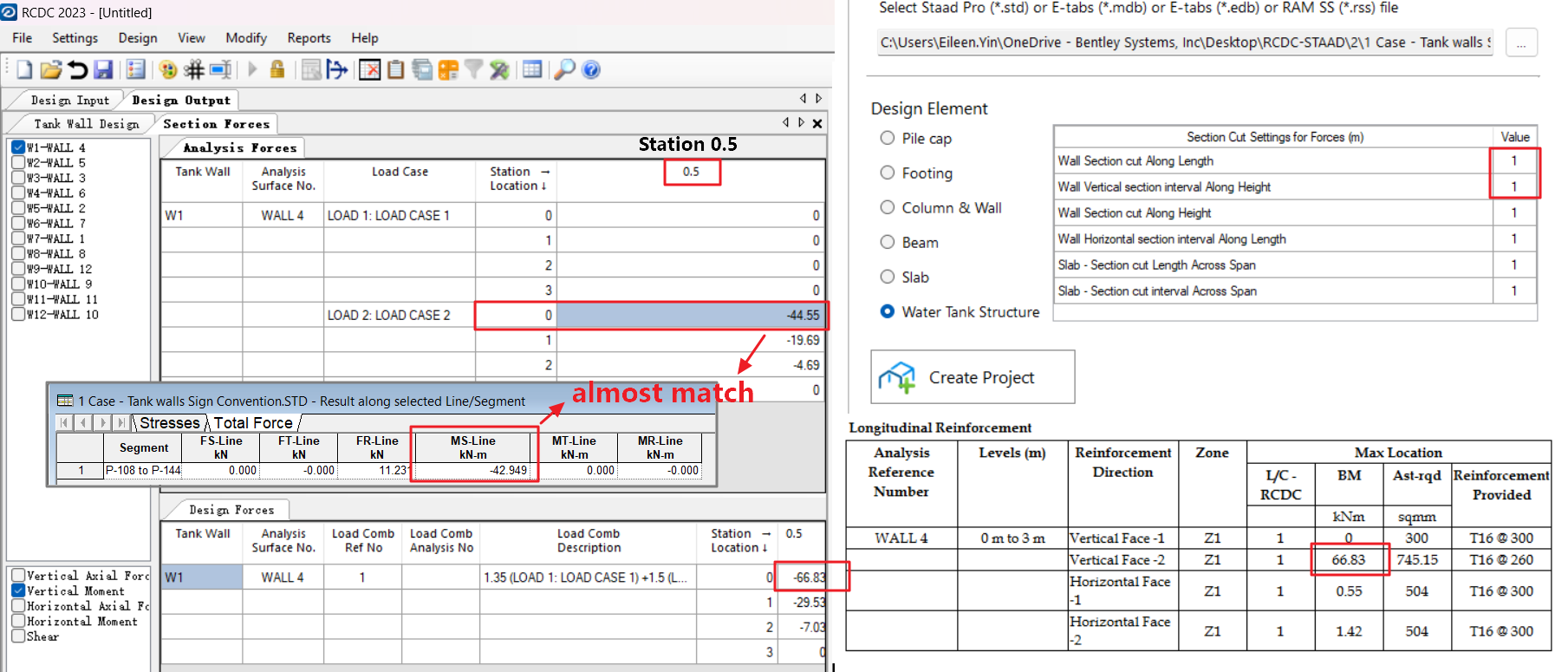This screenshot has width=1568, height=672.
Task: Click the padlock icon in toolbar
Action: 277,70
